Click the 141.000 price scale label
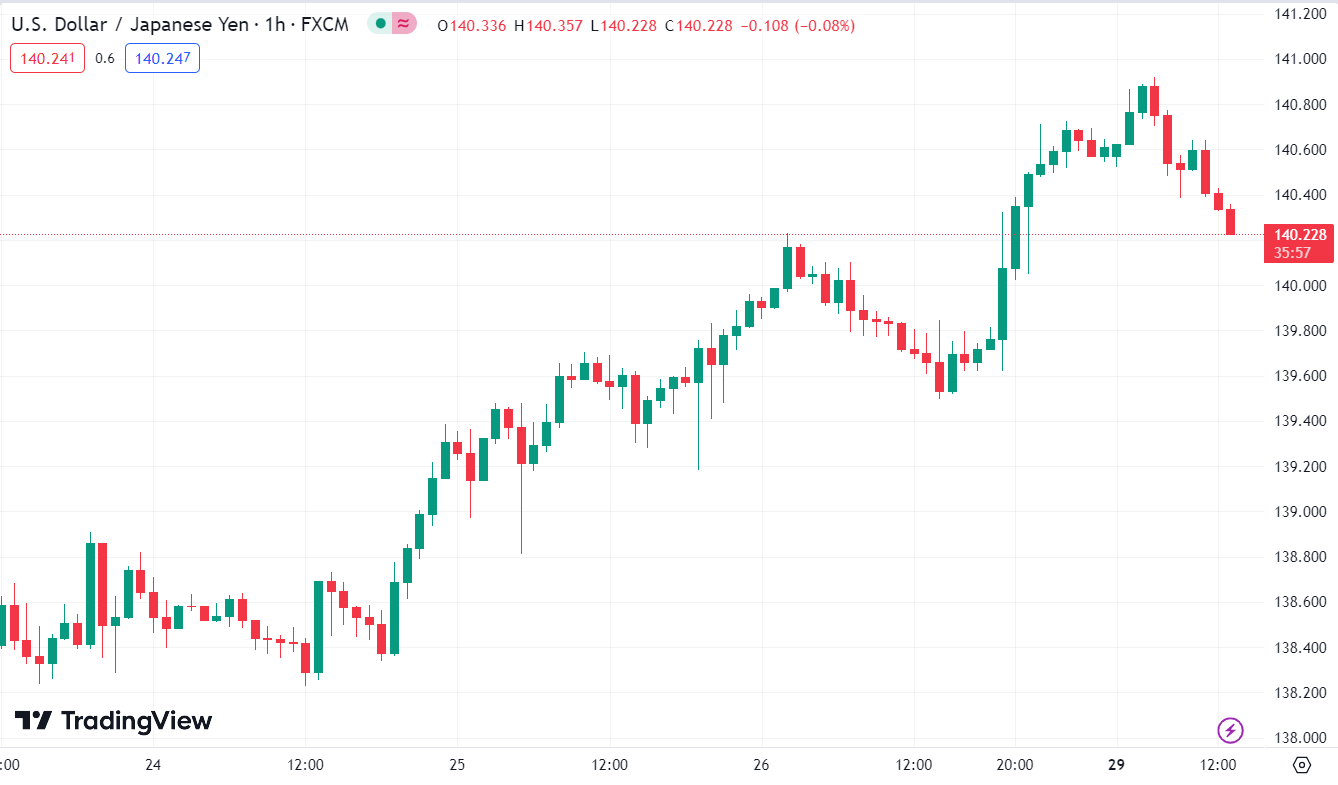1338x785 pixels. (x=1298, y=59)
